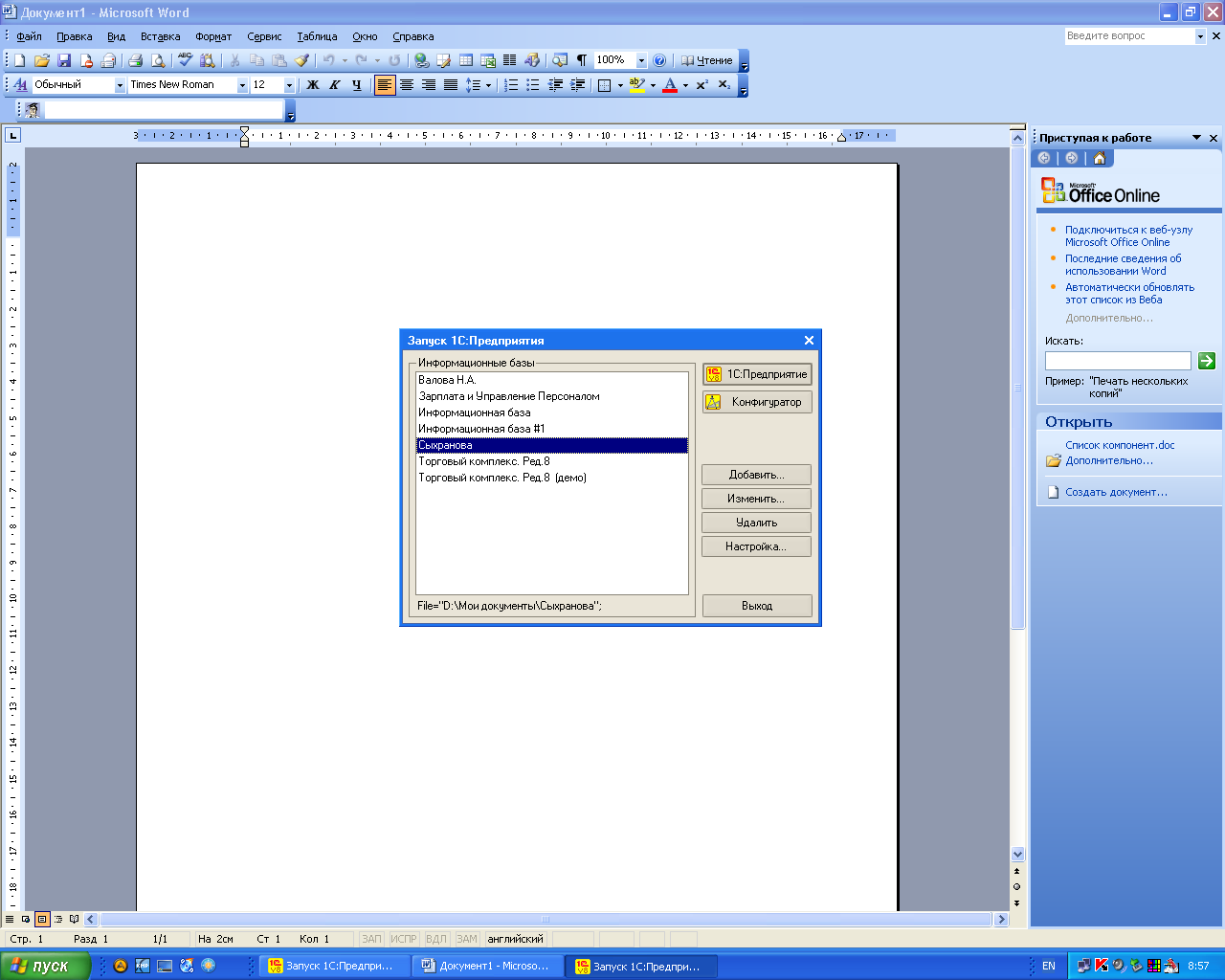Click the Выход button
Screen dimensions: 1225x980
click(757, 606)
